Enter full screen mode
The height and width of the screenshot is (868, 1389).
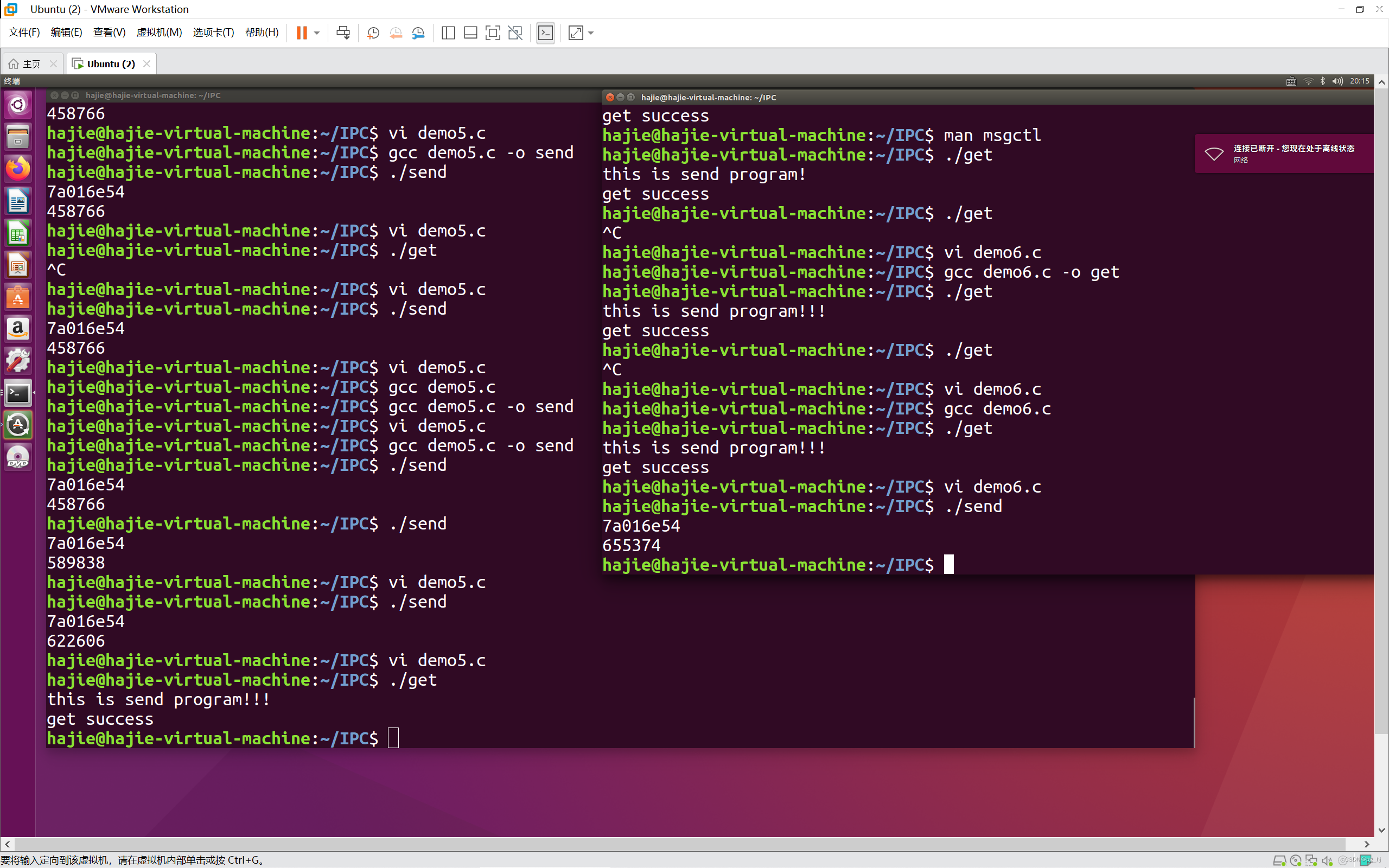point(493,33)
